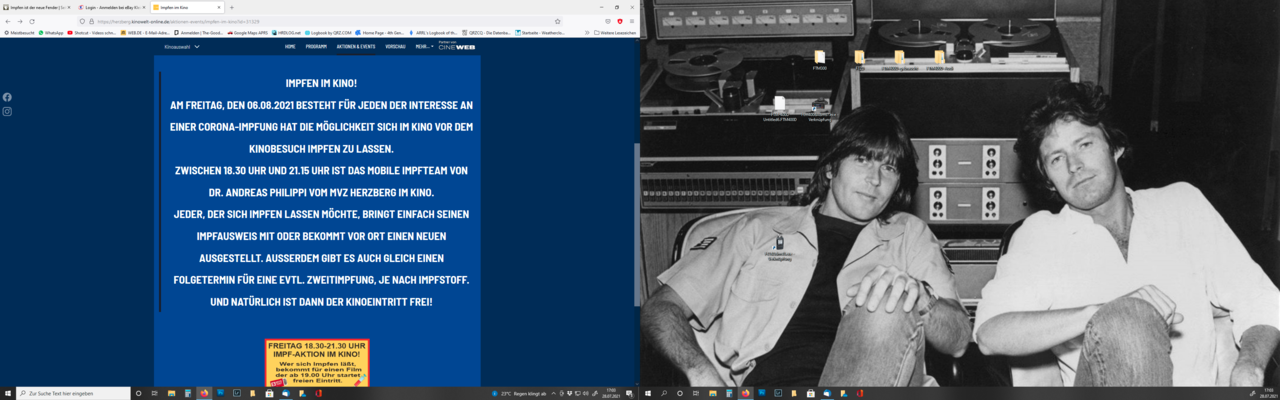Go back with the browser back arrow

tap(8, 20)
